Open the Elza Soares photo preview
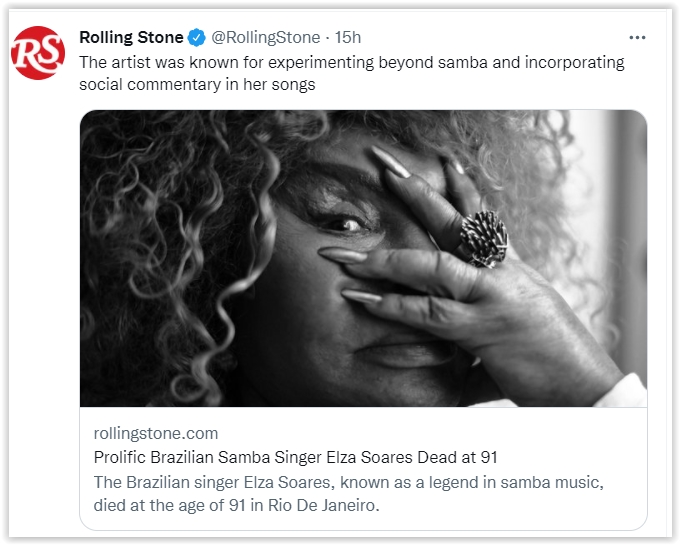This screenshot has height=545, width=680. pyautogui.click(x=363, y=257)
